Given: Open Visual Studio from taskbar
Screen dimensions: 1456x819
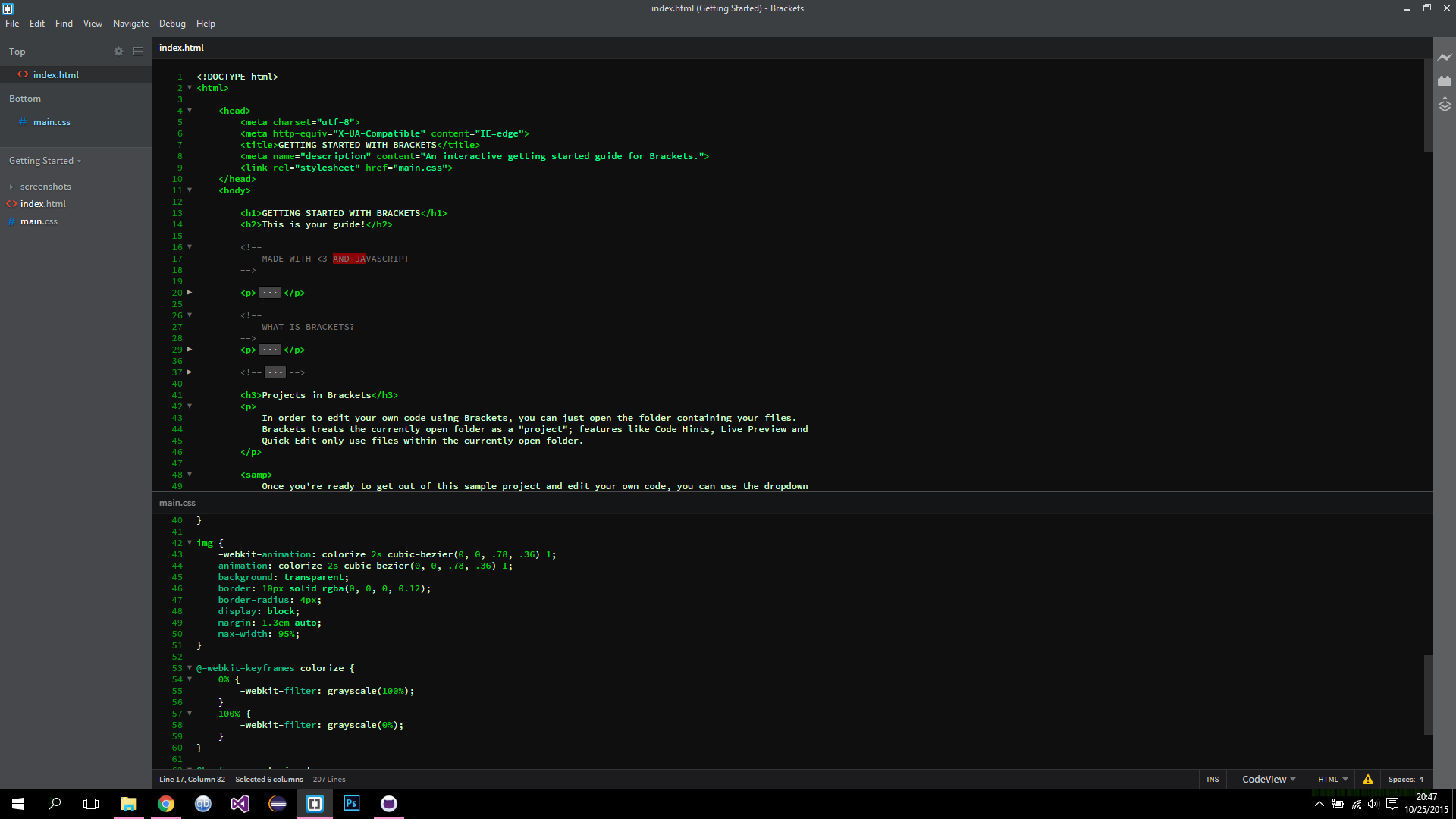Looking at the screenshot, I should [240, 804].
